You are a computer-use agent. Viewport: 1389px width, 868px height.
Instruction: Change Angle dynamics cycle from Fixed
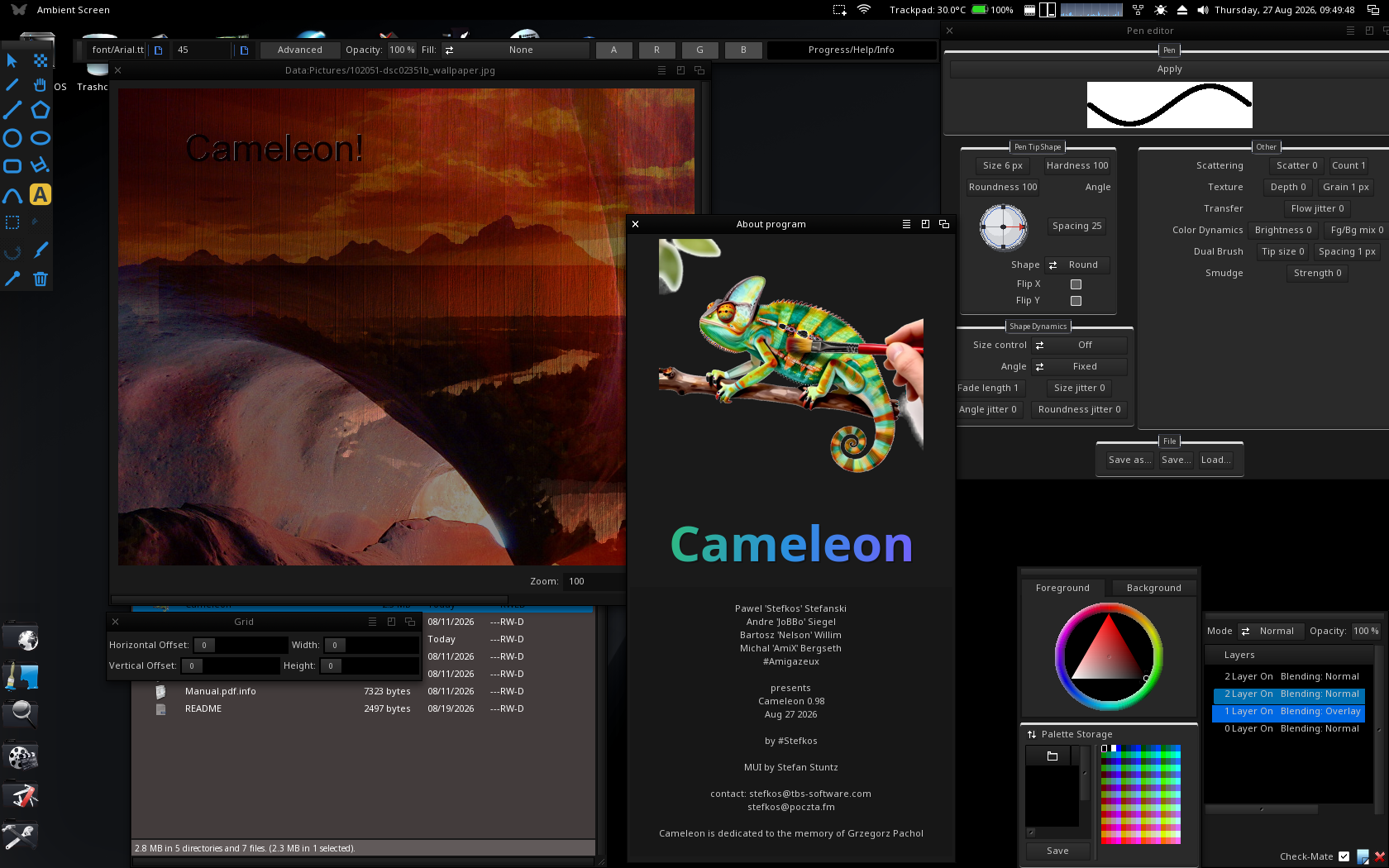1079,367
